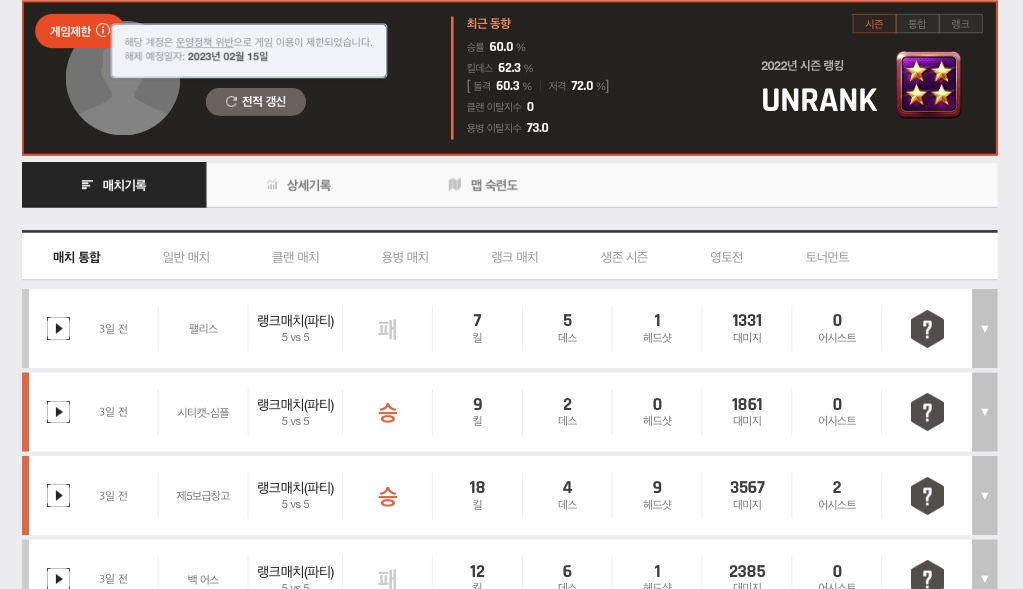Expand the 팰리스 match details
Viewport: 1023px width, 589px height.
tap(984, 328)
